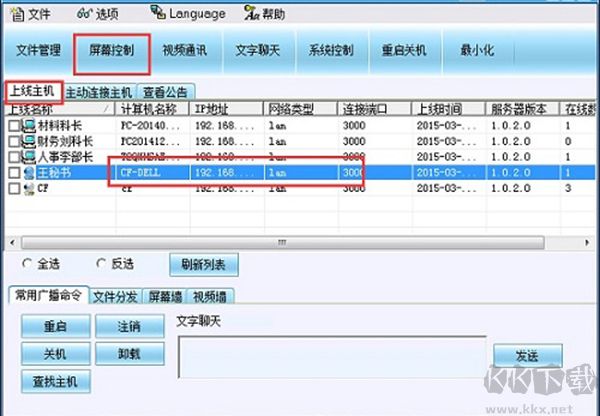600x416 pixels.
Task: Click the 关机 button
Action: [56, 354]
